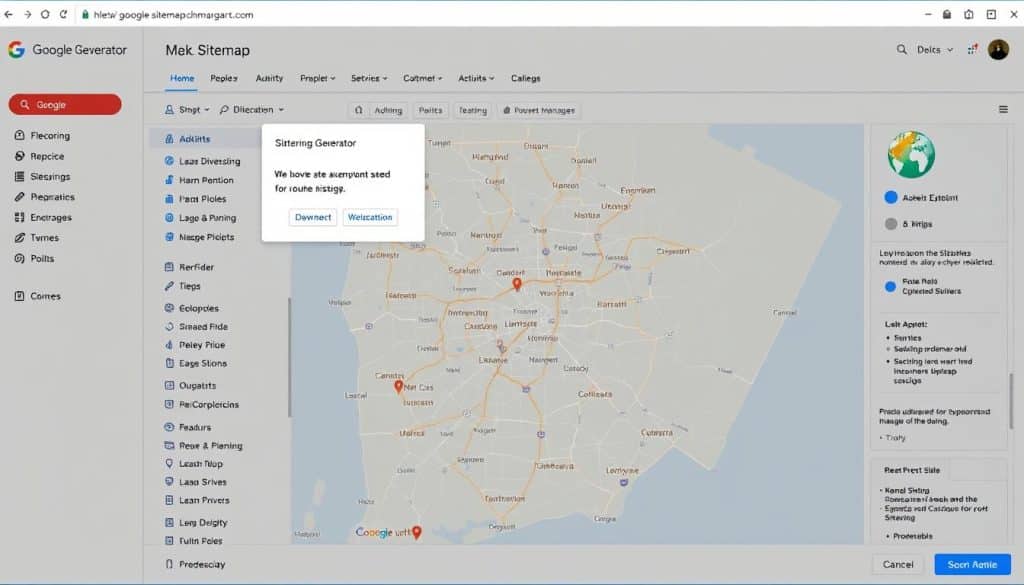Viewport: 1024px width, 585px height.
Task: Select Eolopoles list item
Action: tap(192, 308)
